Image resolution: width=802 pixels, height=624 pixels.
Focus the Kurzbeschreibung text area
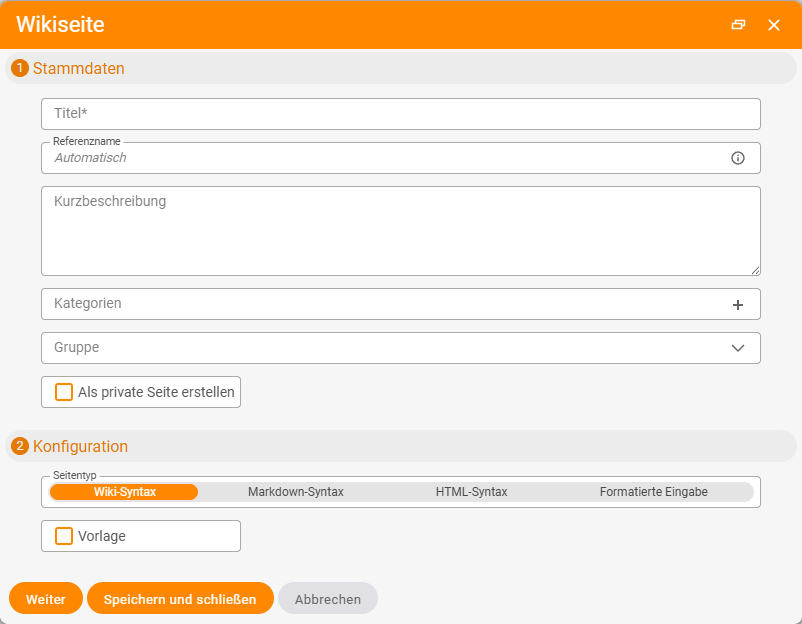(x=401, y=231)
